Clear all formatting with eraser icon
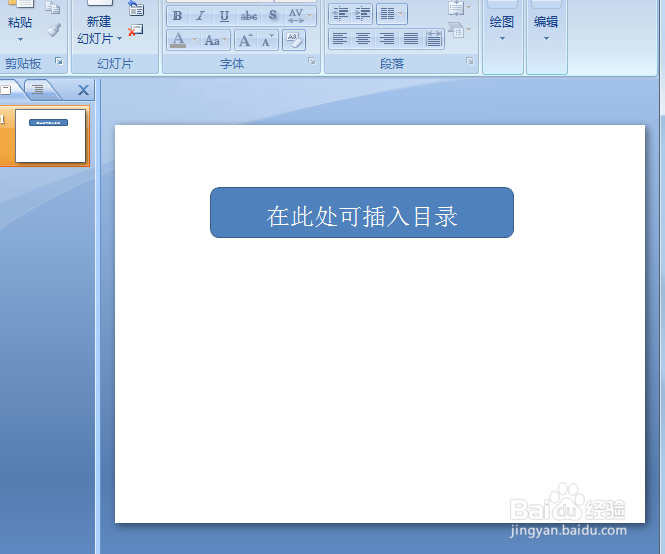This screenshot has width=665, height=554. coord(294,40)
